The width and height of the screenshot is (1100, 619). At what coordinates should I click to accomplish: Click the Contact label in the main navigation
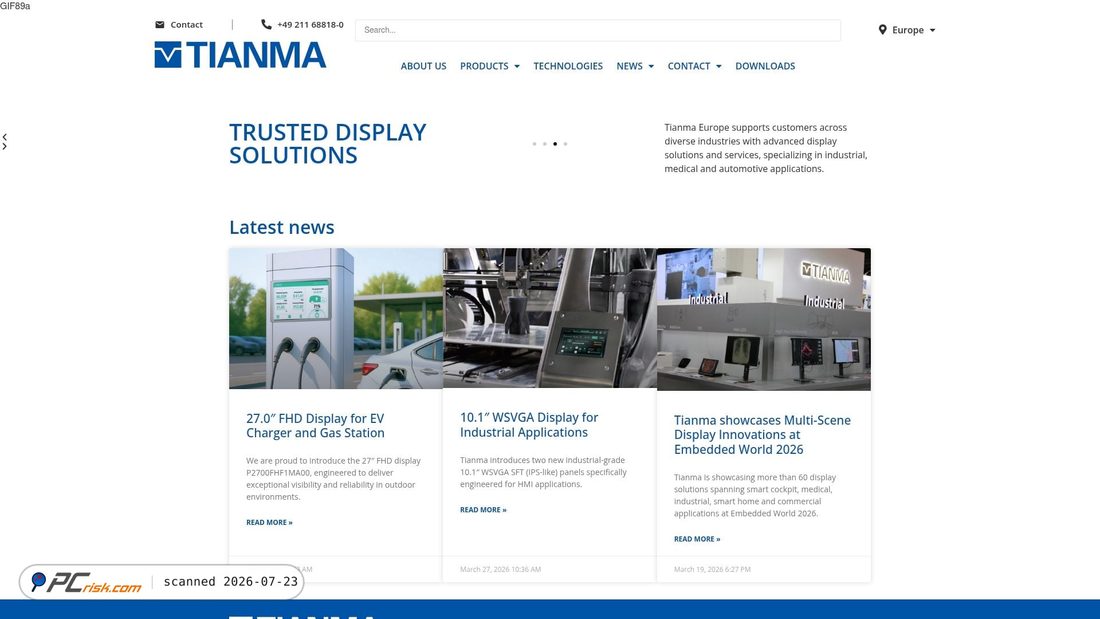tap(688, 66)
